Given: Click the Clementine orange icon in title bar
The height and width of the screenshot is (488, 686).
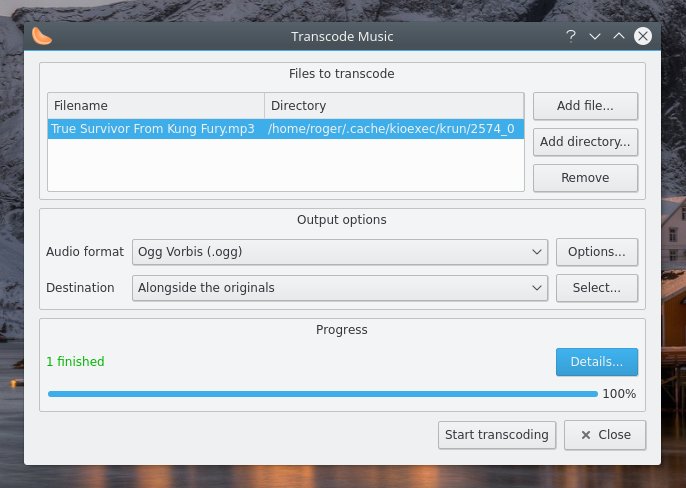Looking at the screenshot, I should tap(42, 36).
